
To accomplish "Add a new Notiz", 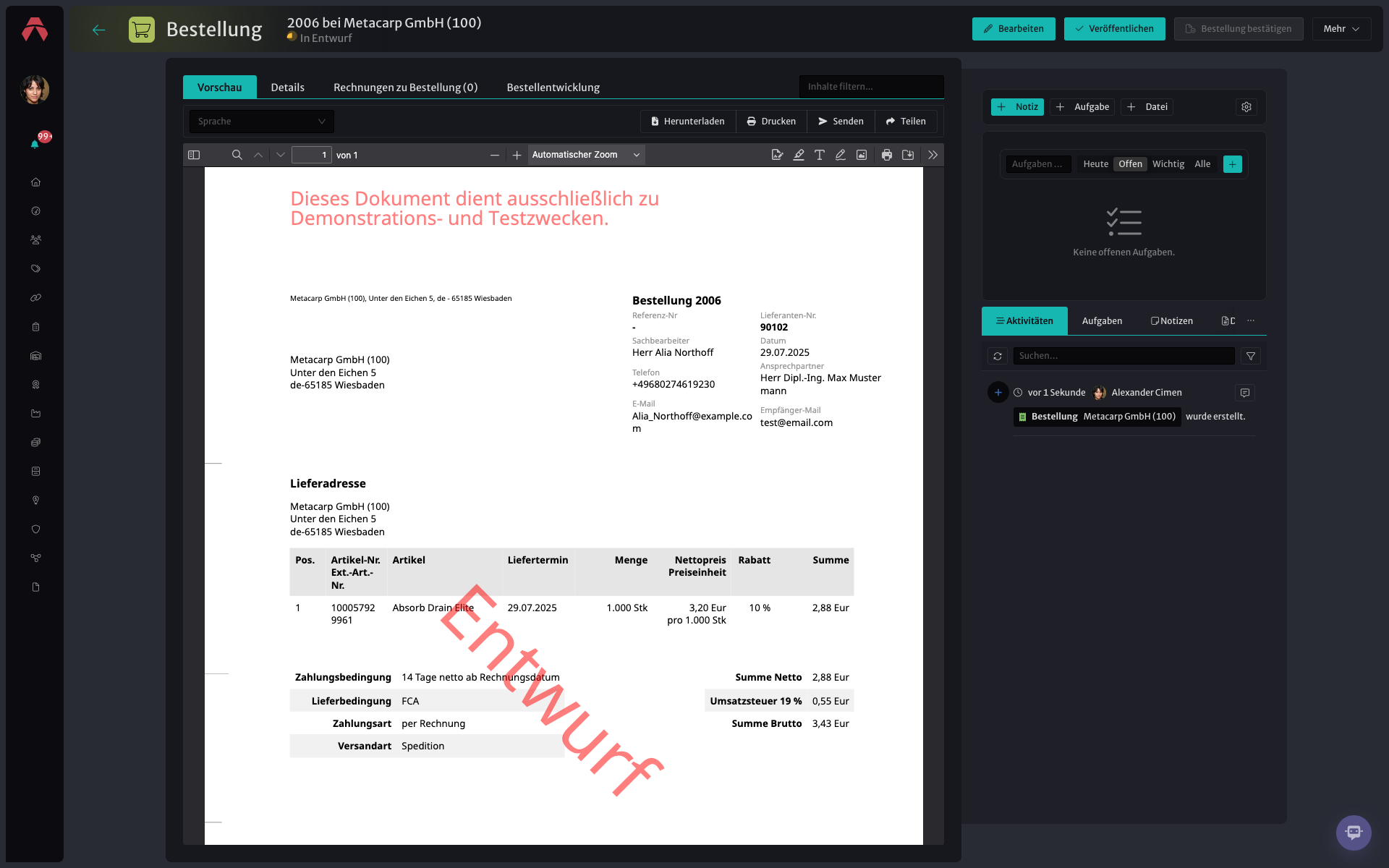I will coord(1017,107).
